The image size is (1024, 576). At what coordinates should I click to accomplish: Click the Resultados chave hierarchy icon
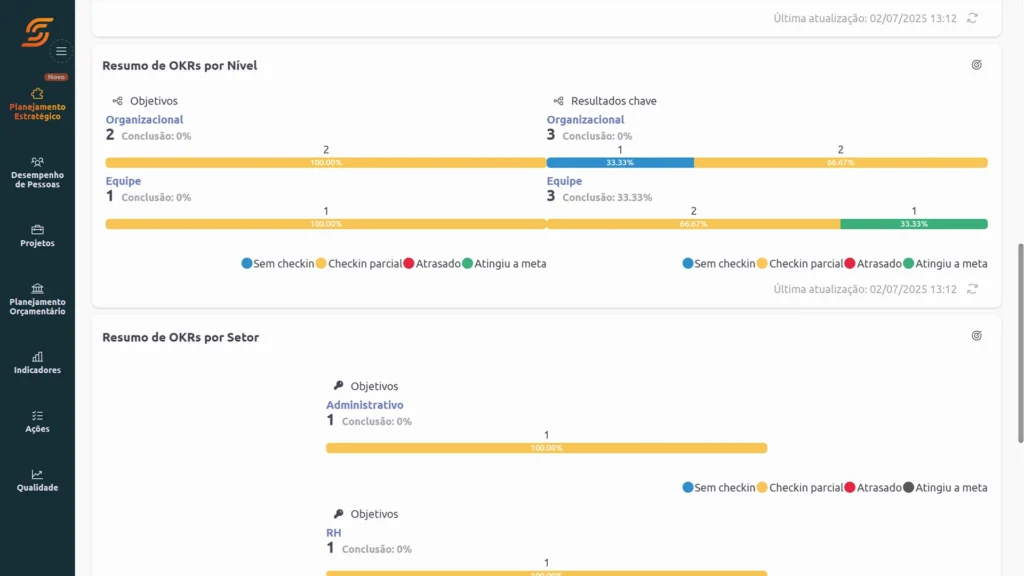pyautogui.click(x=558, y=101)
